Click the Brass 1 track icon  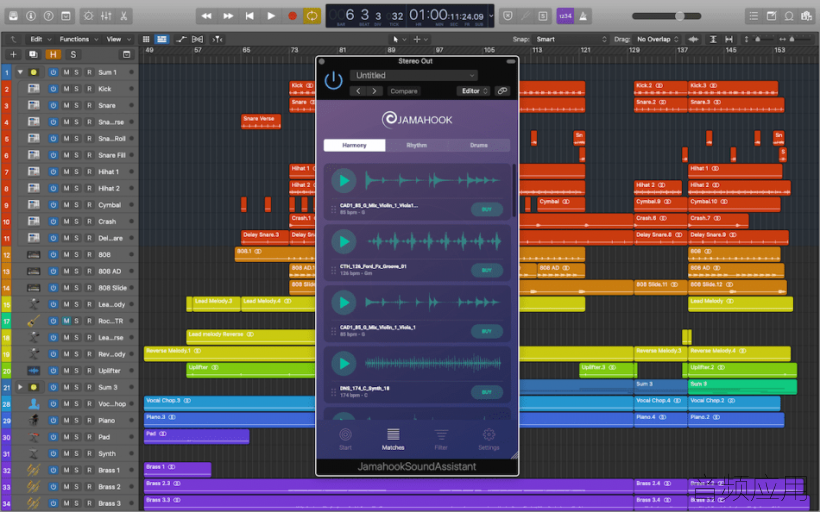34,470
